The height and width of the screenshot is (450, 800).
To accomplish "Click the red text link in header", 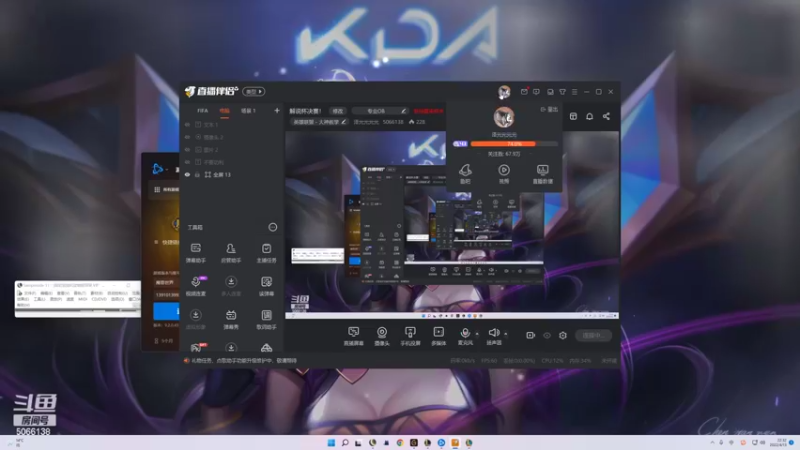I will (428, 111).
